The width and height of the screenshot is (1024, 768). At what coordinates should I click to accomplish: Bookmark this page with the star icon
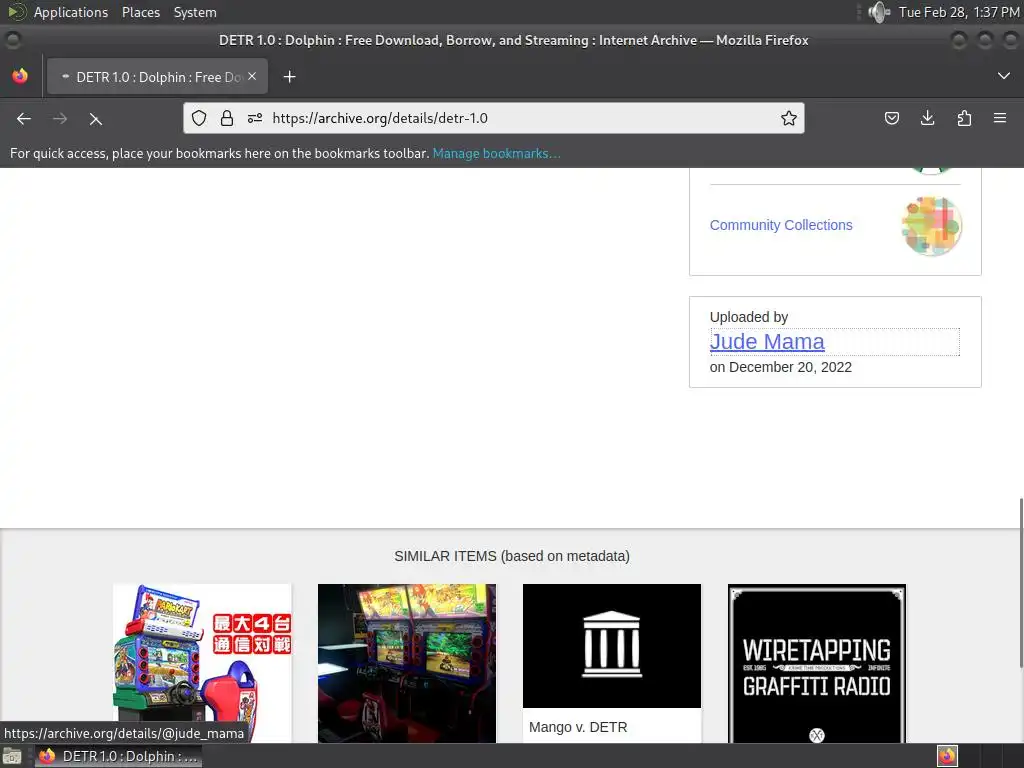pyautogui.click(x=789, y=118)
